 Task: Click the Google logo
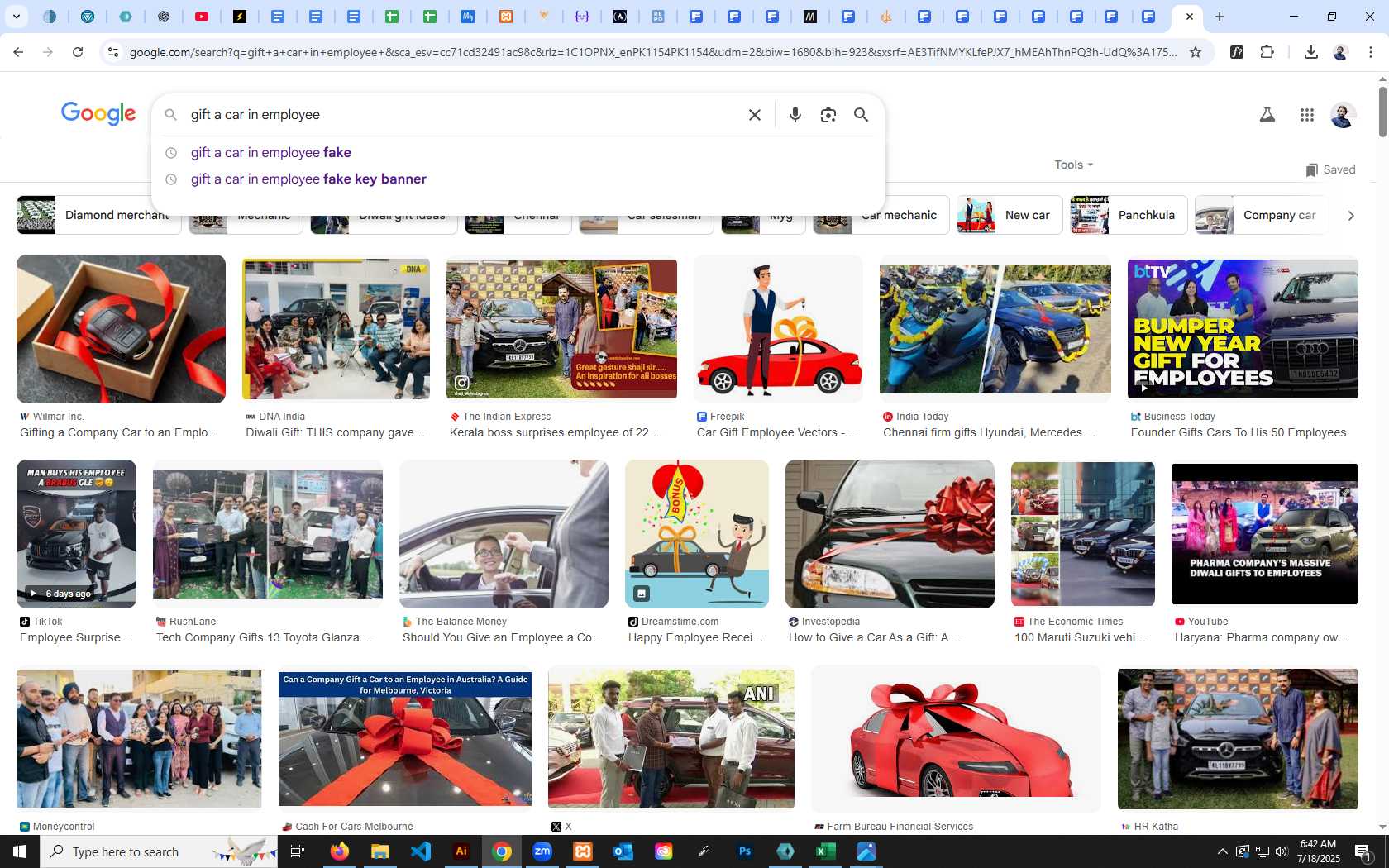[98, 113]
